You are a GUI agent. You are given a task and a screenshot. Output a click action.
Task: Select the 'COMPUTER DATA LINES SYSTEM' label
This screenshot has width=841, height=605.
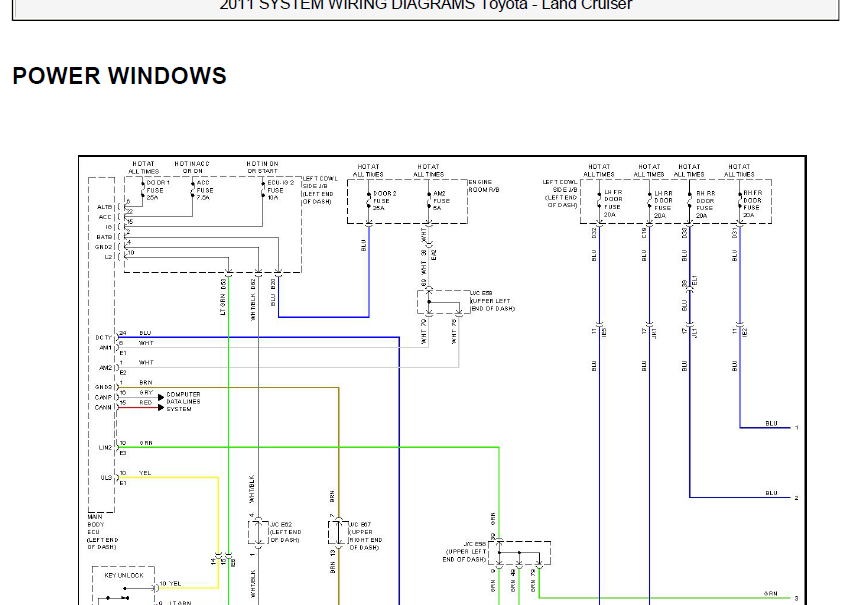click(x=183, y=401)
